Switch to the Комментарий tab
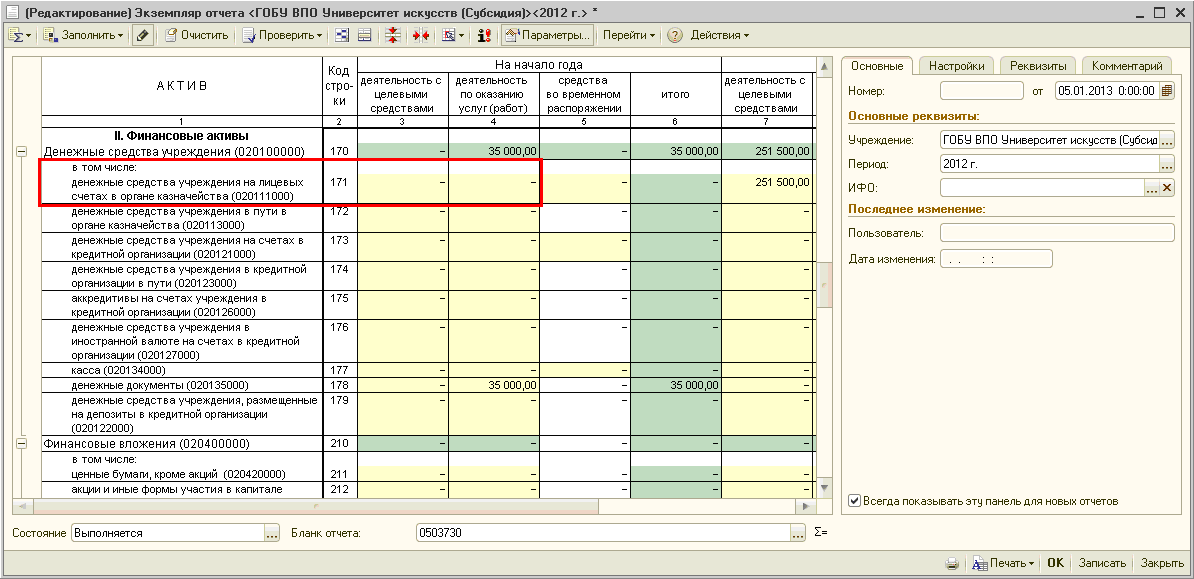 1127,66
